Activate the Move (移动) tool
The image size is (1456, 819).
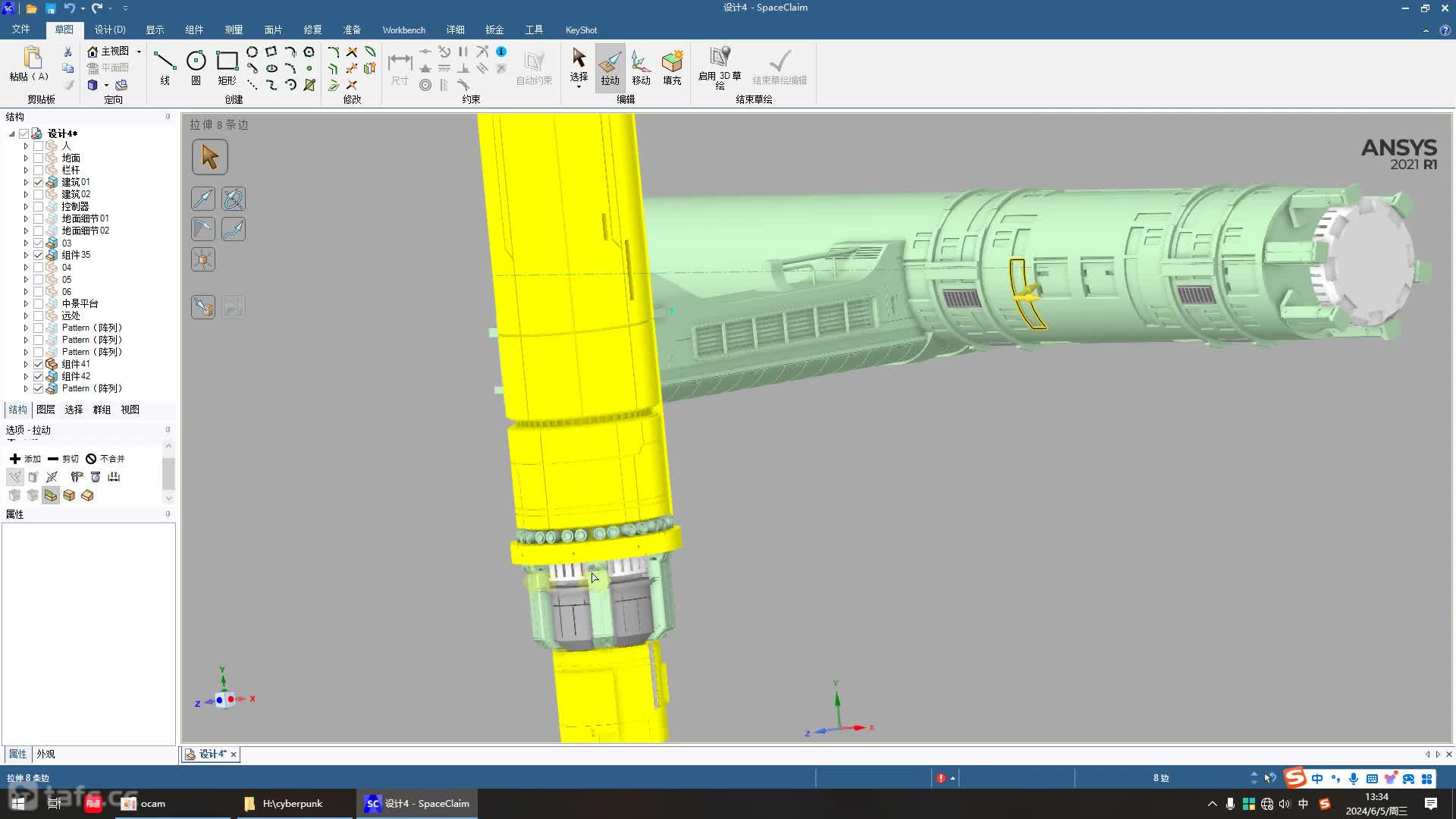pos(641,67)
